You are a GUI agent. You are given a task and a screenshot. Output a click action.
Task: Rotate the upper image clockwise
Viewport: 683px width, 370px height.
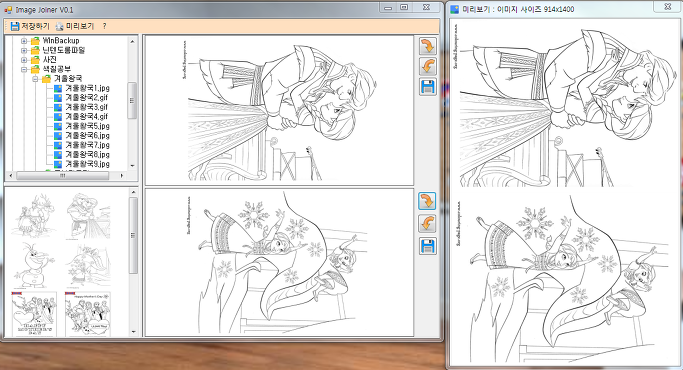(x=428, y=46)
